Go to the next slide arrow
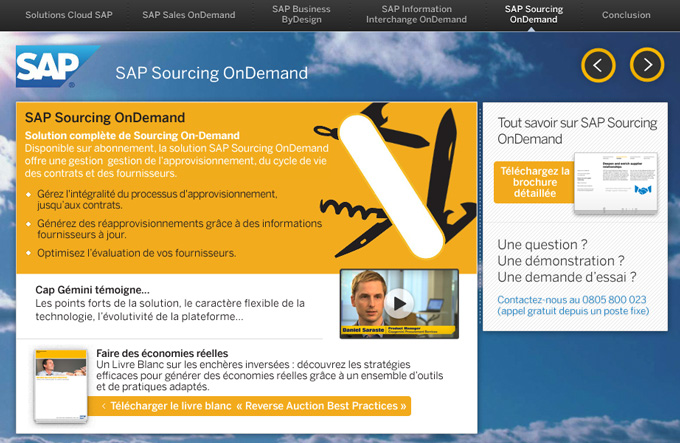Viewport: 680px width, 443px height. (x=647, y=65)
